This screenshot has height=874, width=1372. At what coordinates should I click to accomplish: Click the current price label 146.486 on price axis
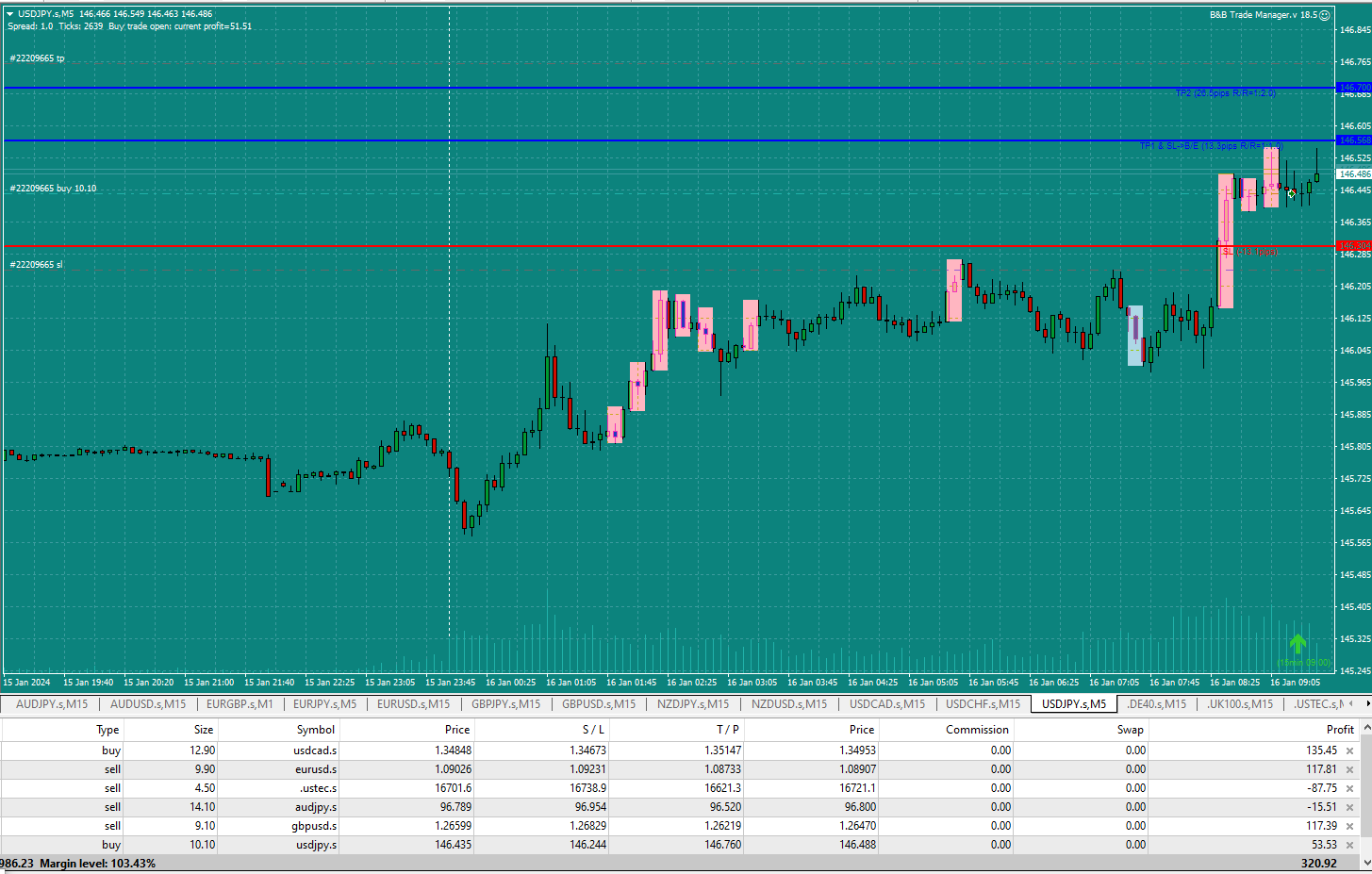click(x=1354, y=174)
